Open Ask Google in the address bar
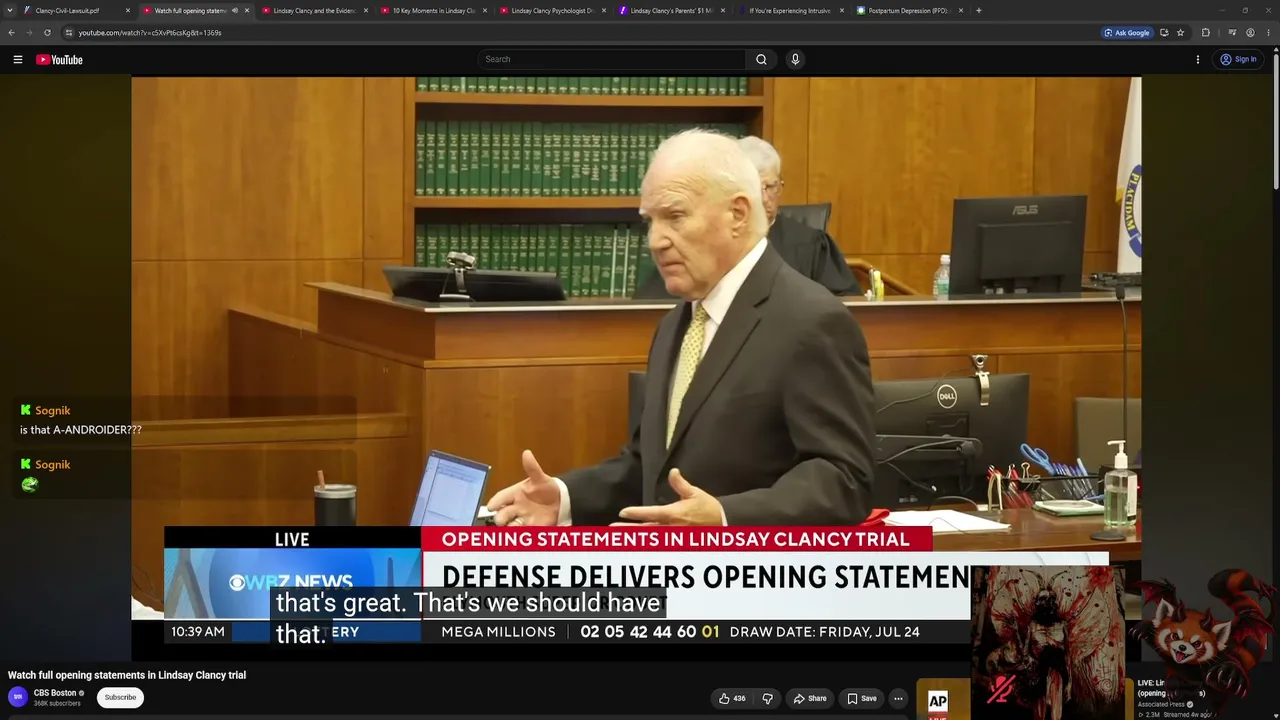Screen dimensions: 1280x720 [x=1127, y=33]
